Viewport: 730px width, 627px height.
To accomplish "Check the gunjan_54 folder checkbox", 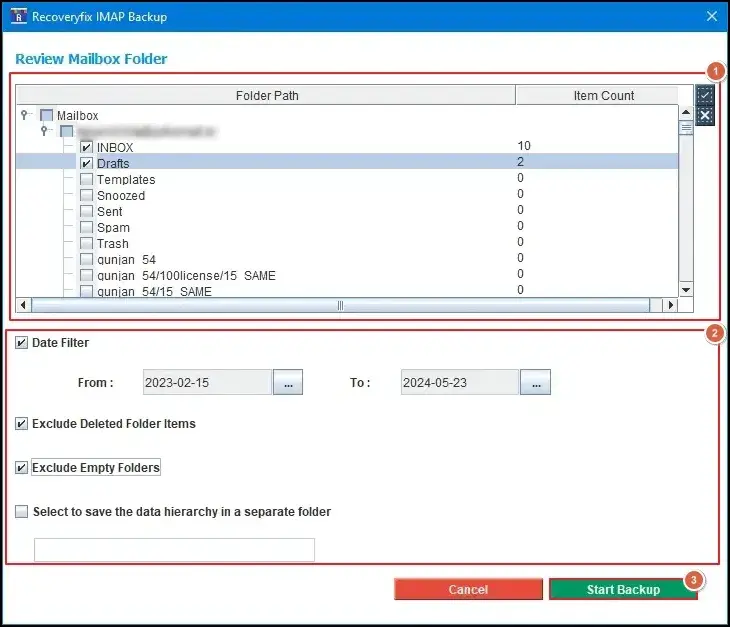I will [x=86, y=259].
